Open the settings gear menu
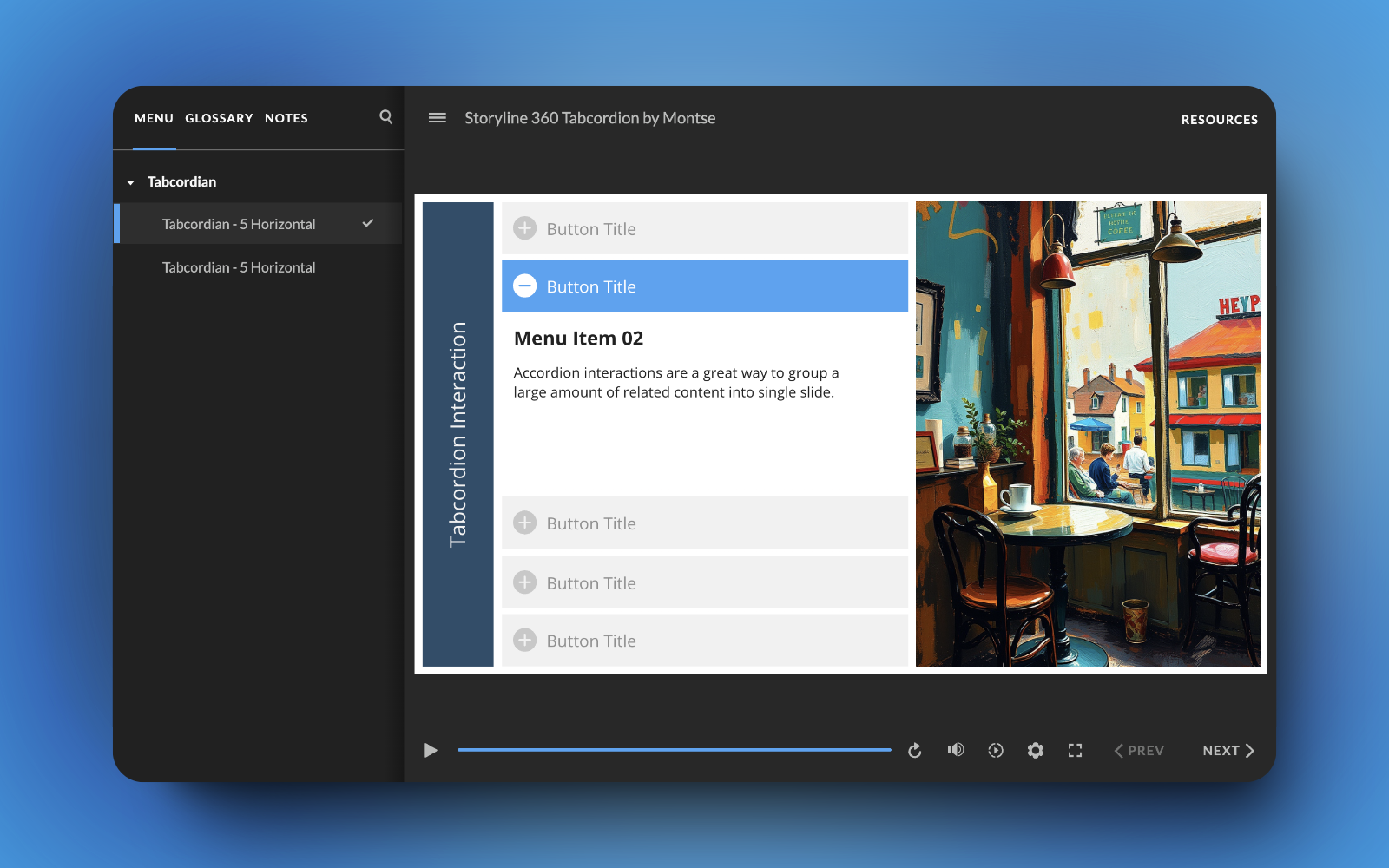Image resolution: width=1389 pixels, height=868 pixels. (x=1036, y=751)
